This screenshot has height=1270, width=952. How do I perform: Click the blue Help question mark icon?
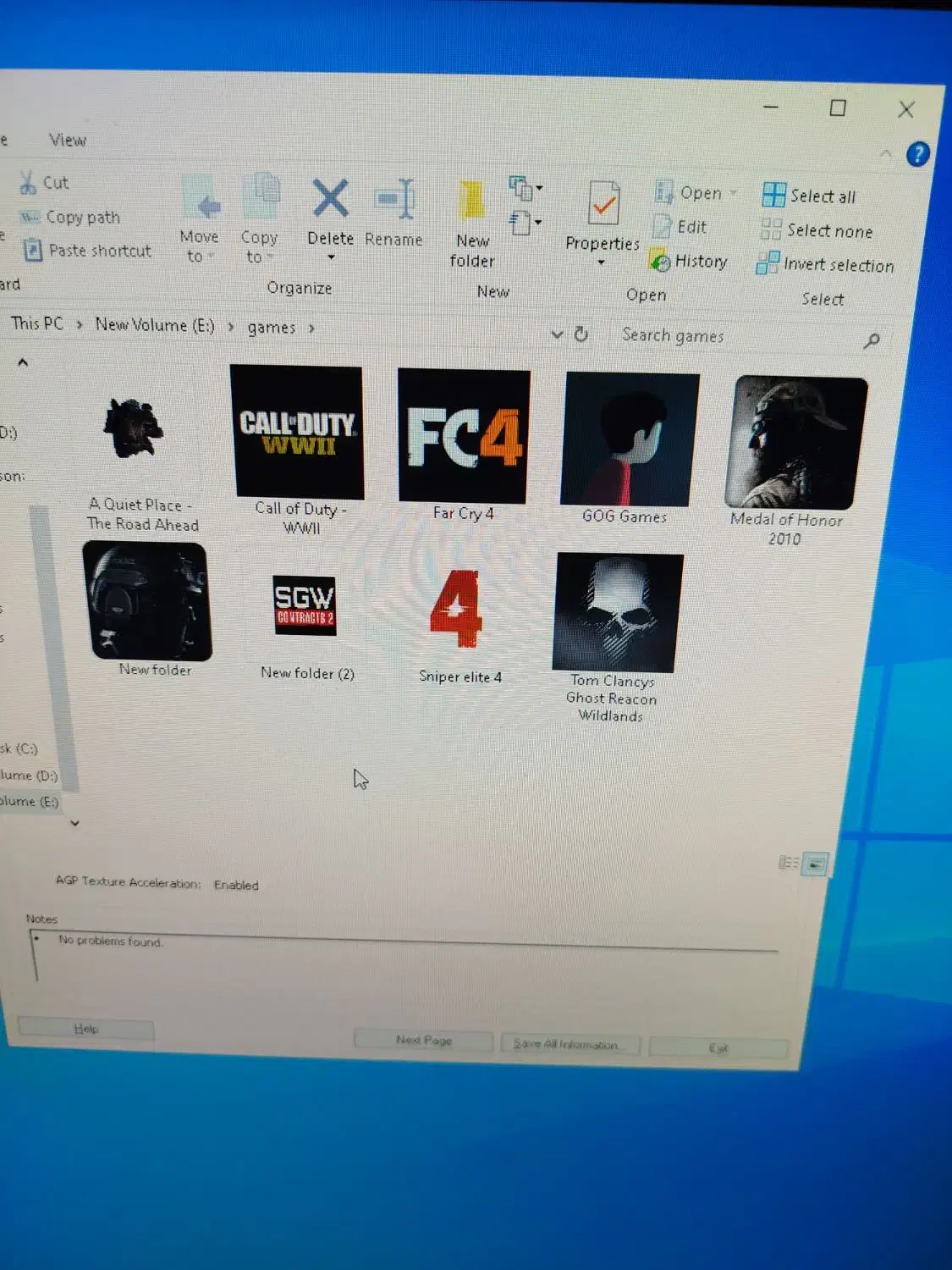coord(917,155)
